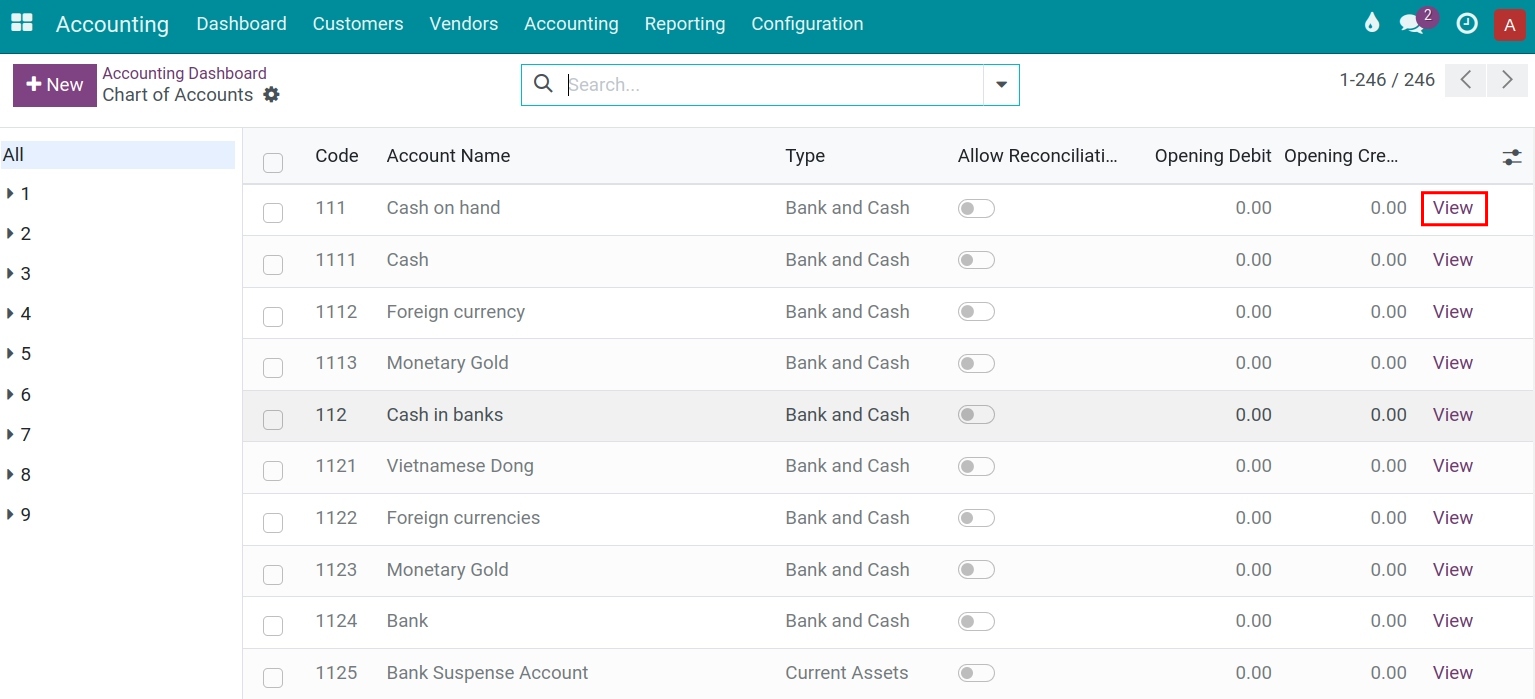
Task: Select the checkbox for Cash on hand
Action: (x=273, y=212)
